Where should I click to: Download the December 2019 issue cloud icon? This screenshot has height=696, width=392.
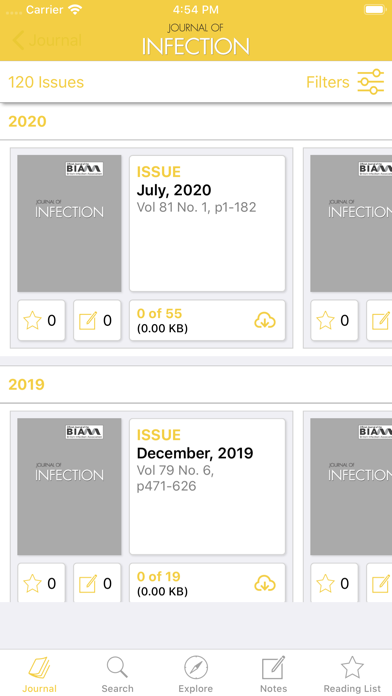coord(265,583)
